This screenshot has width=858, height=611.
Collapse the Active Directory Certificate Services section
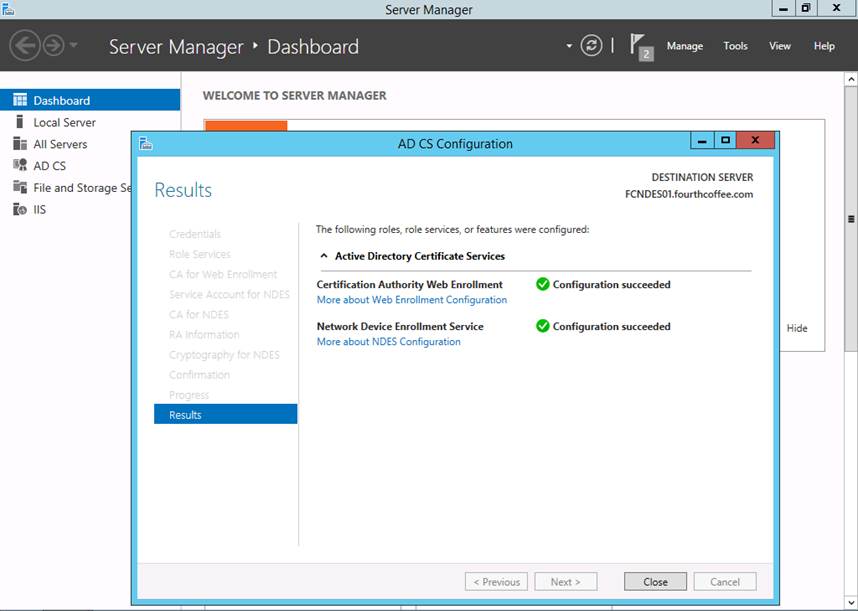[324, 256]
